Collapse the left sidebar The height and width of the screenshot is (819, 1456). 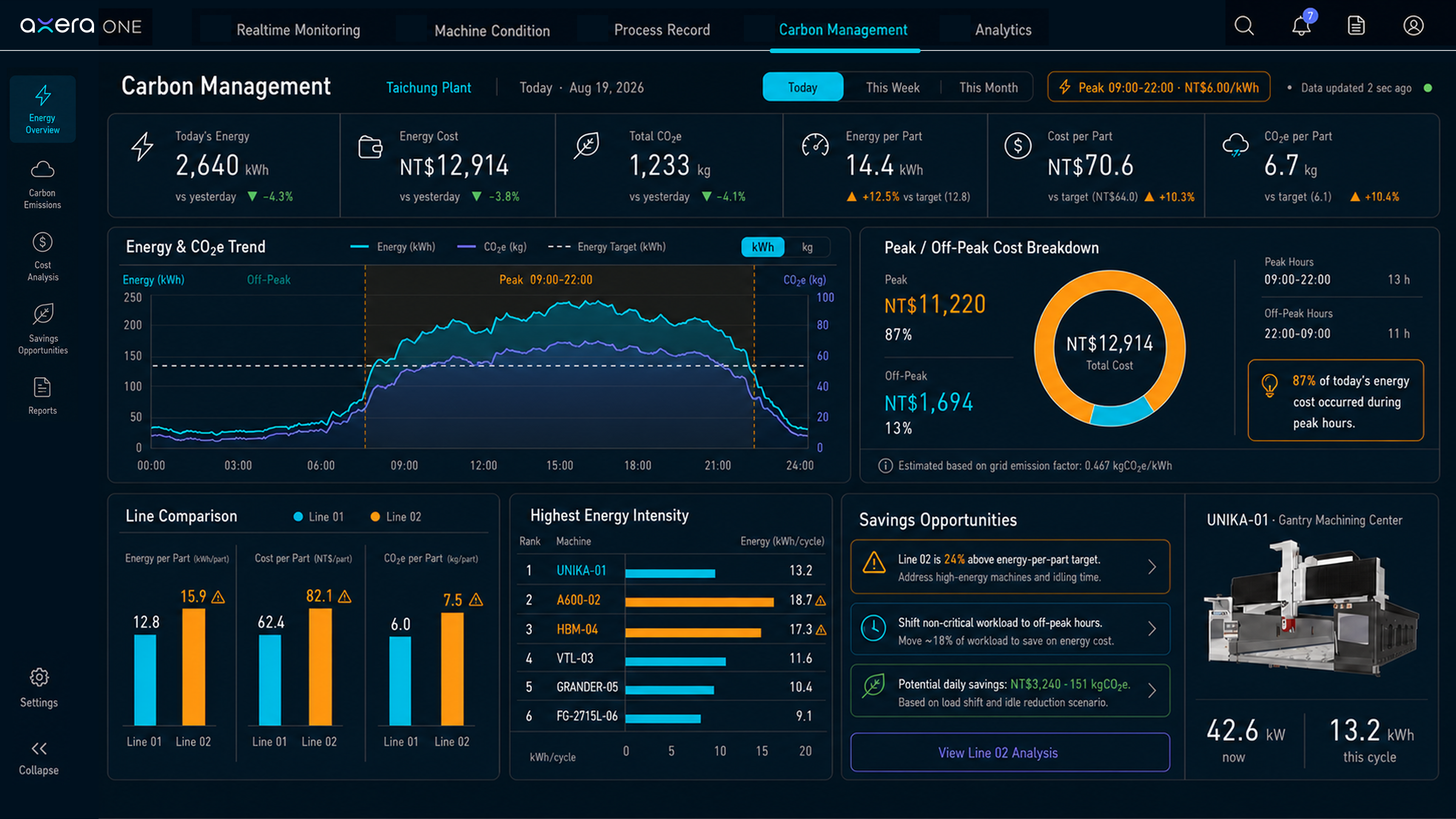(39, 758)
